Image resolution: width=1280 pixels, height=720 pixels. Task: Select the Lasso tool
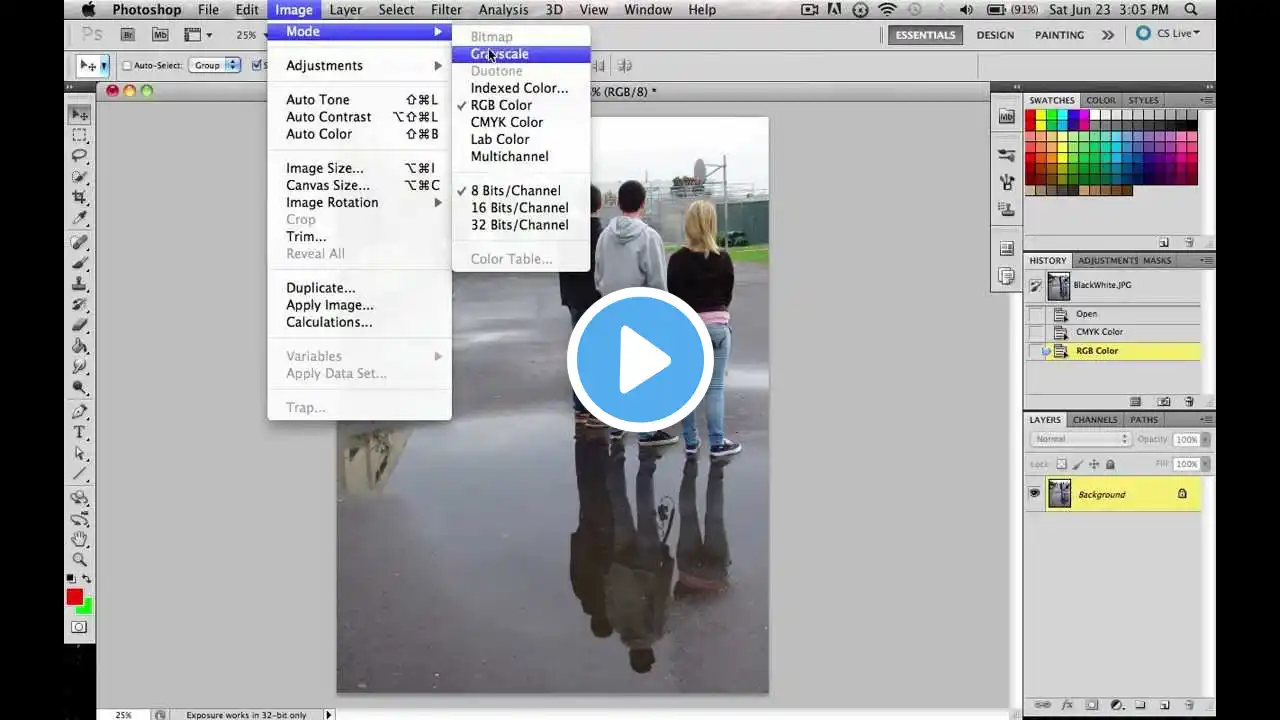point(79,156)
